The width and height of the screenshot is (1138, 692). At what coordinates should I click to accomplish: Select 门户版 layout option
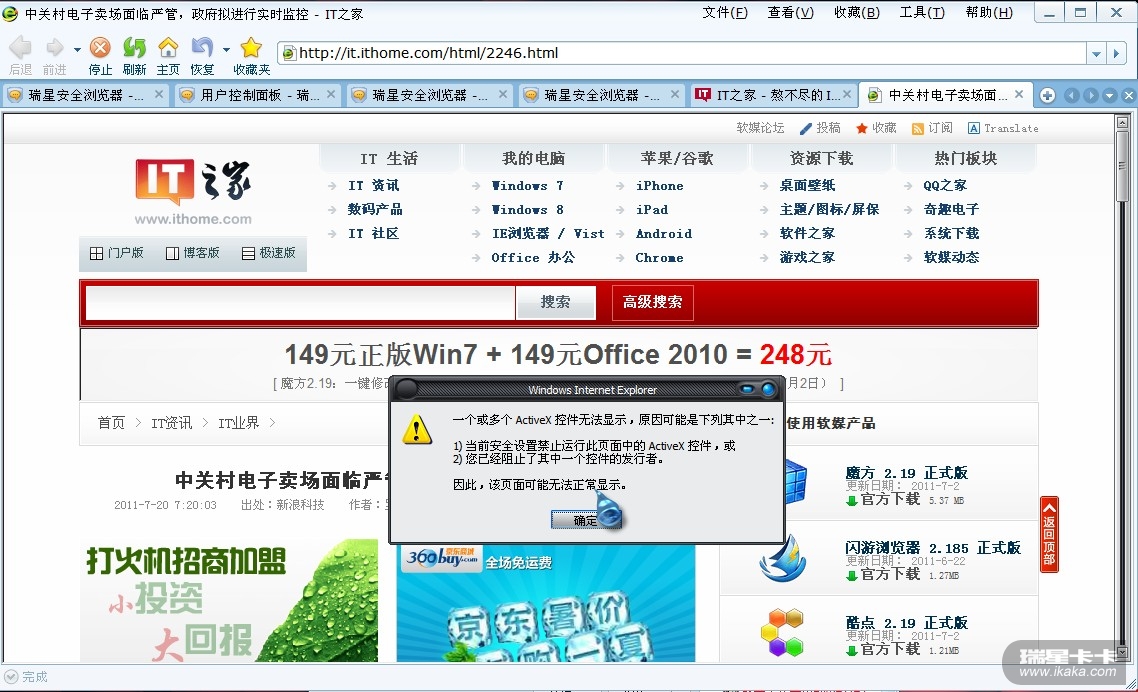(117, 253)
